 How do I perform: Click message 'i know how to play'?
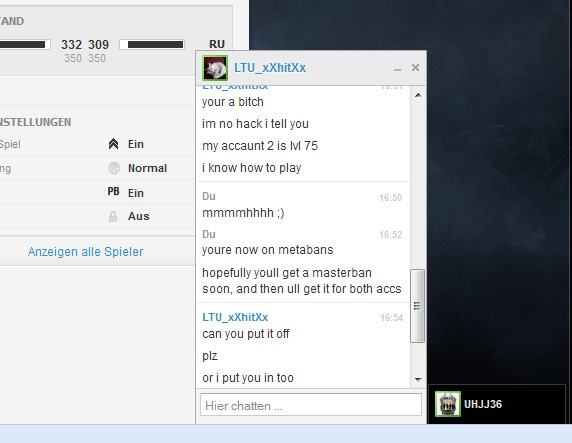coord(252,168)
